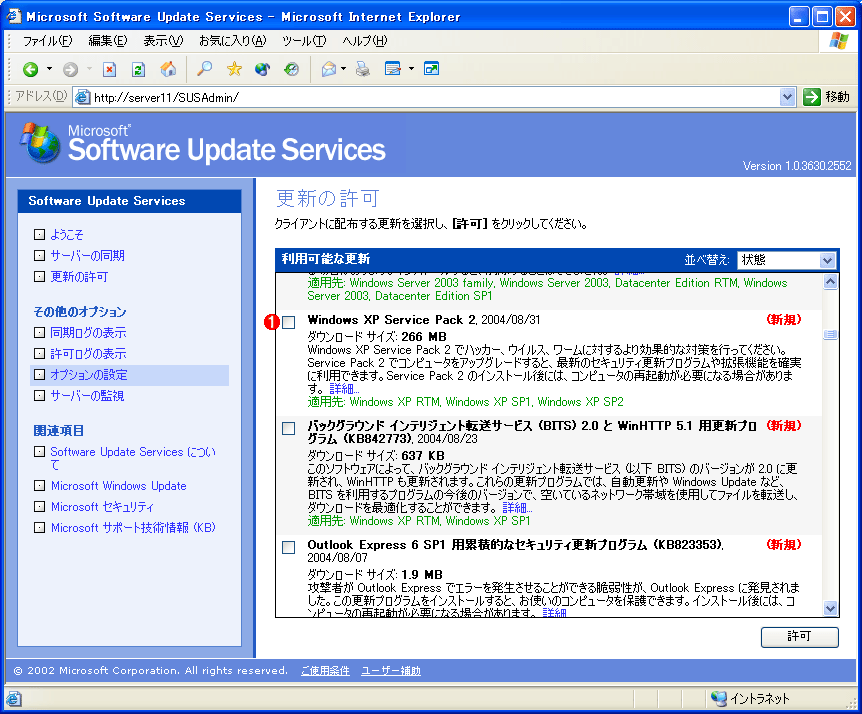Screen dimensions: 862x714
Task: Open the 編集(E) menu
Action: 108,41
